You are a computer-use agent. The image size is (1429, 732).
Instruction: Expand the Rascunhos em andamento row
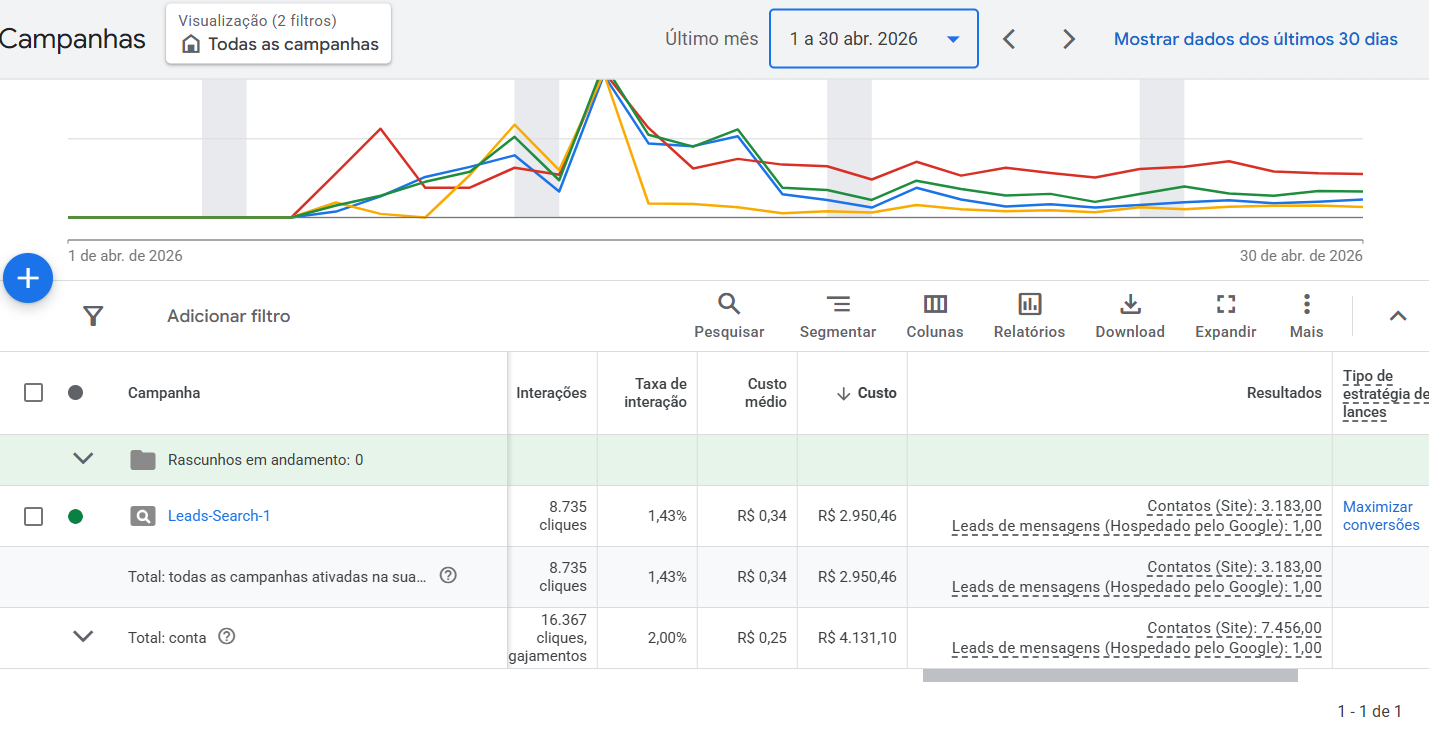pyautogui.click(x=83, y=460)
